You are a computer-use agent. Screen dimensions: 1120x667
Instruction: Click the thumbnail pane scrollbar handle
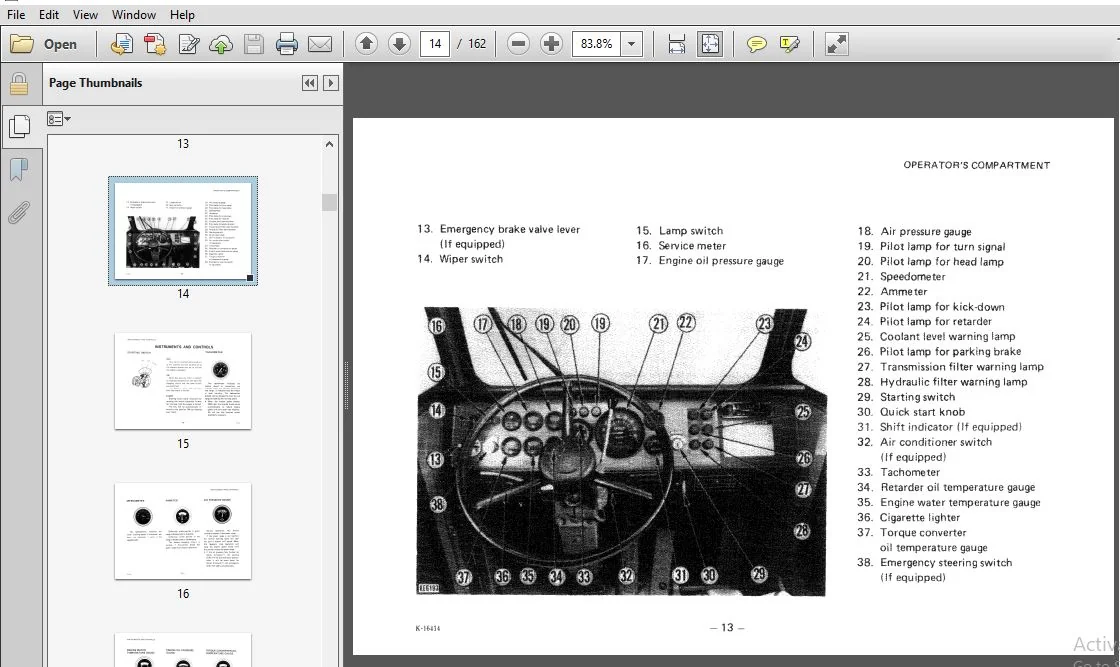(329, 202)
